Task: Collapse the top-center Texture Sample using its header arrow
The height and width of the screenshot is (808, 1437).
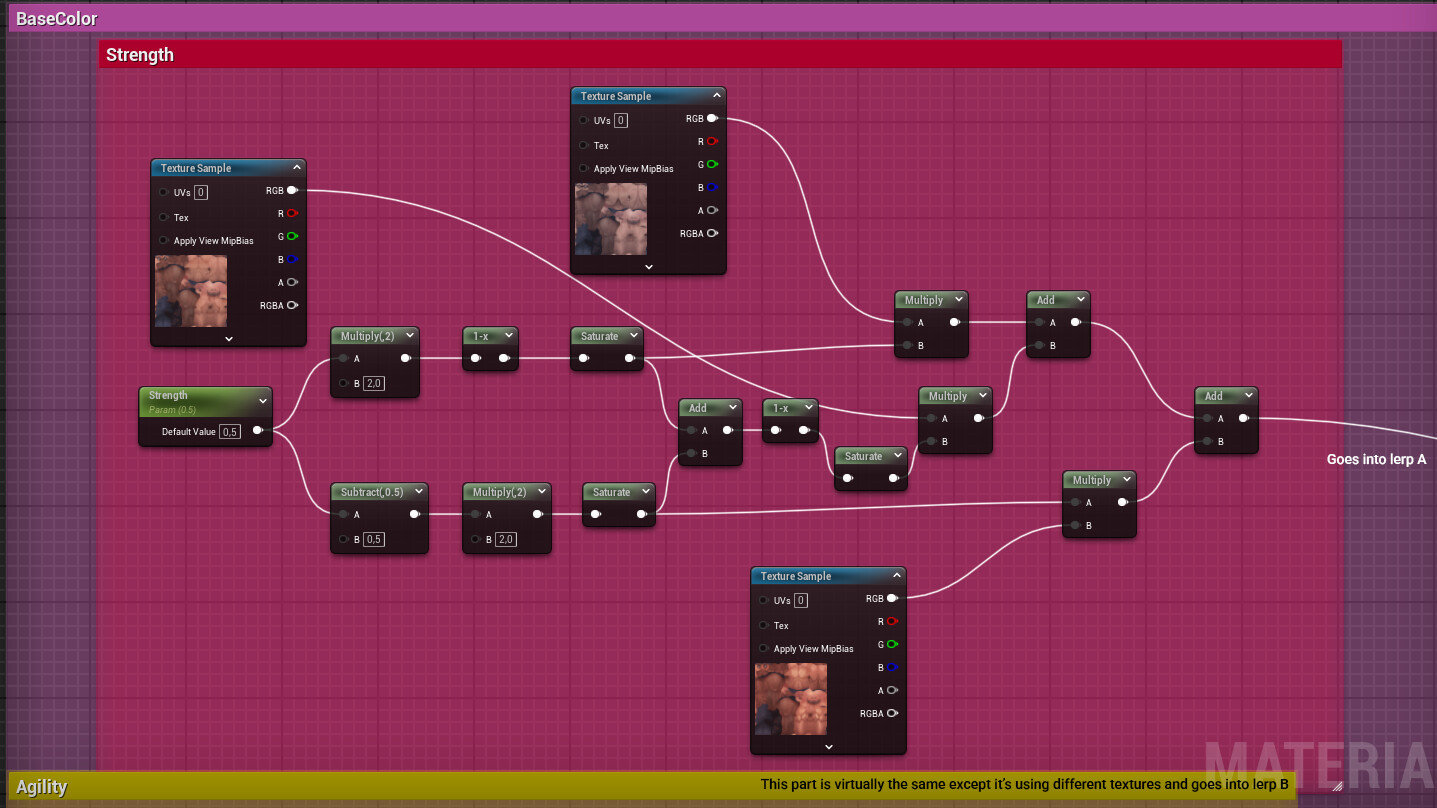Action: pyautogui.click(x=717, y=96)
